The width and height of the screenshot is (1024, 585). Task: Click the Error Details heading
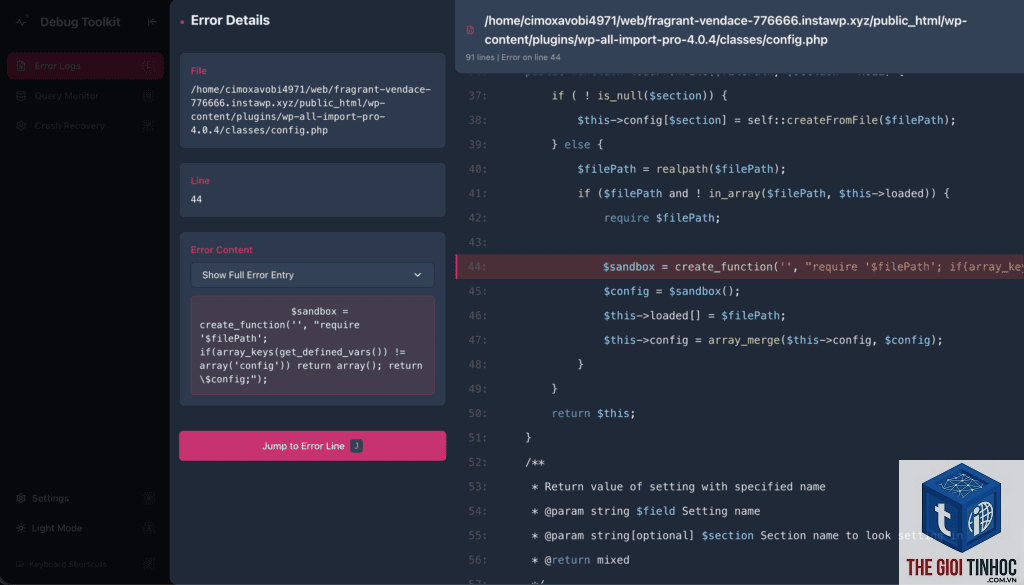230,20
